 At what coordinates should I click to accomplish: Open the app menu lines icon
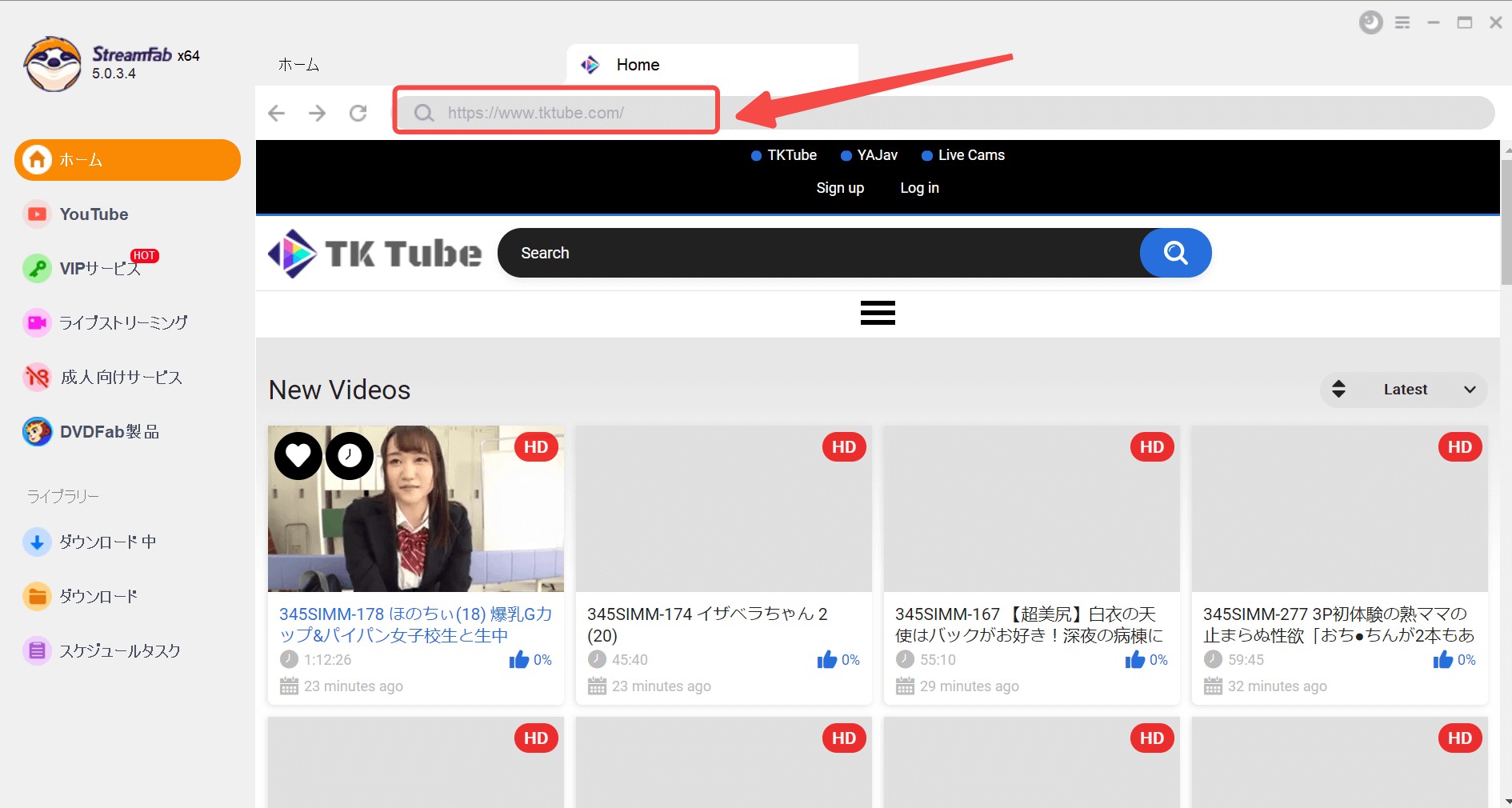pyautogui.click(x=1402, y=22)
